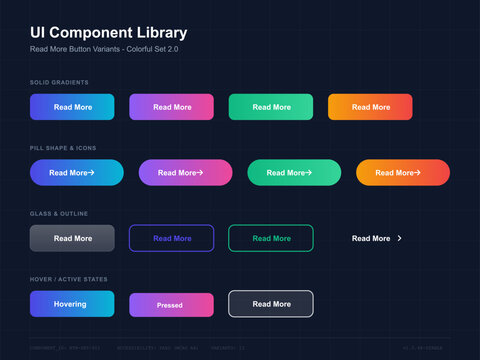480x360 pixels.
Task: Click the UI Component Library title
Action: click(x=108, y=33)
